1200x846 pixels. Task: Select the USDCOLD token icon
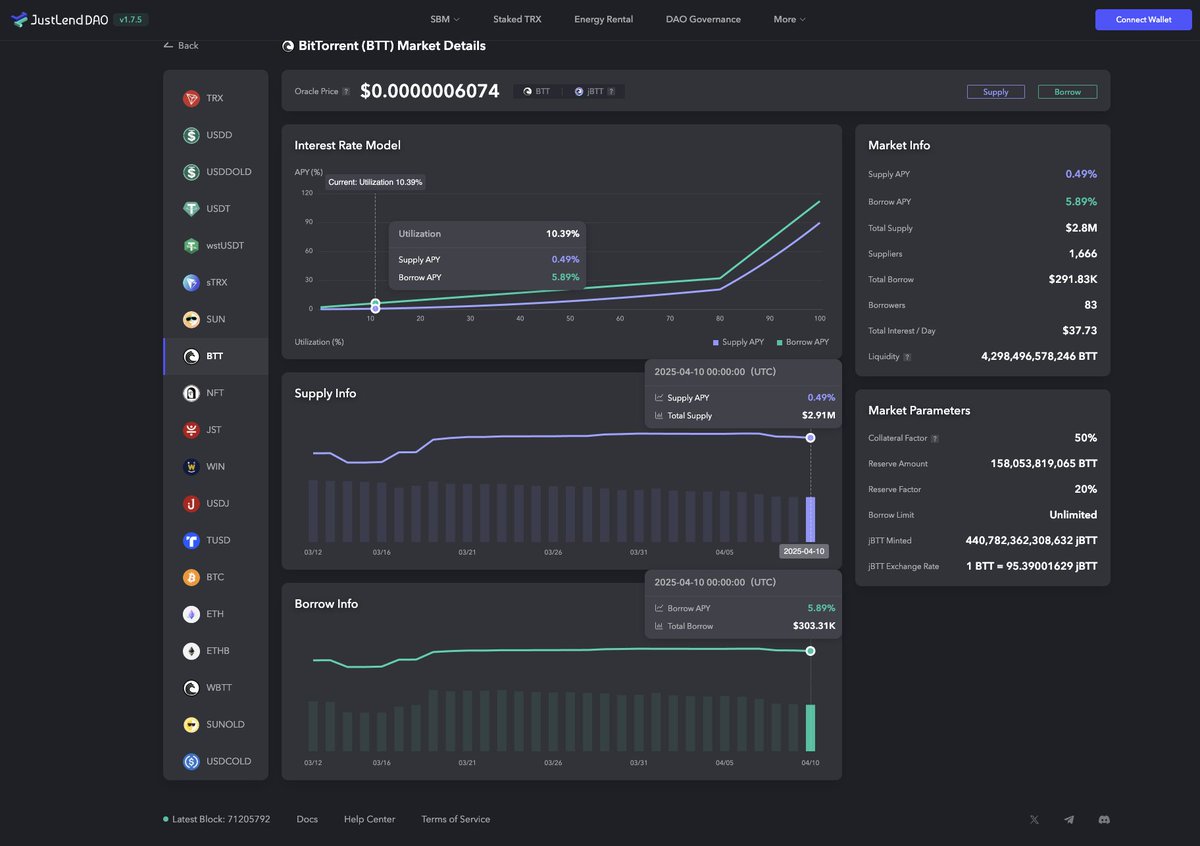pyautogui.click(x=191, y=762)
